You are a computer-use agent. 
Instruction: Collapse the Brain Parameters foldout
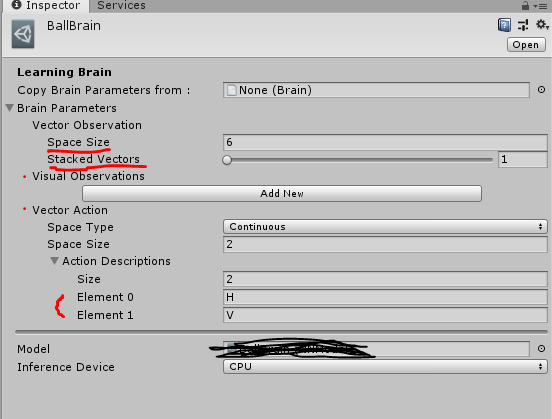click(10, 108)
